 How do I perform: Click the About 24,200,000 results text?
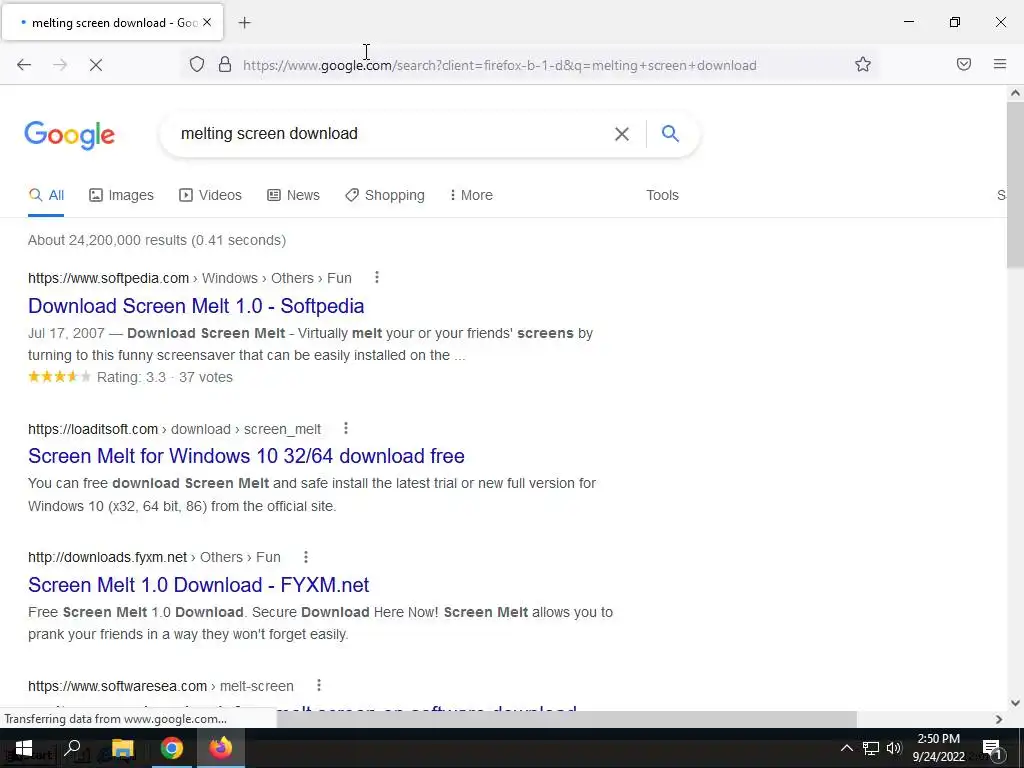[x=157, y=240]
